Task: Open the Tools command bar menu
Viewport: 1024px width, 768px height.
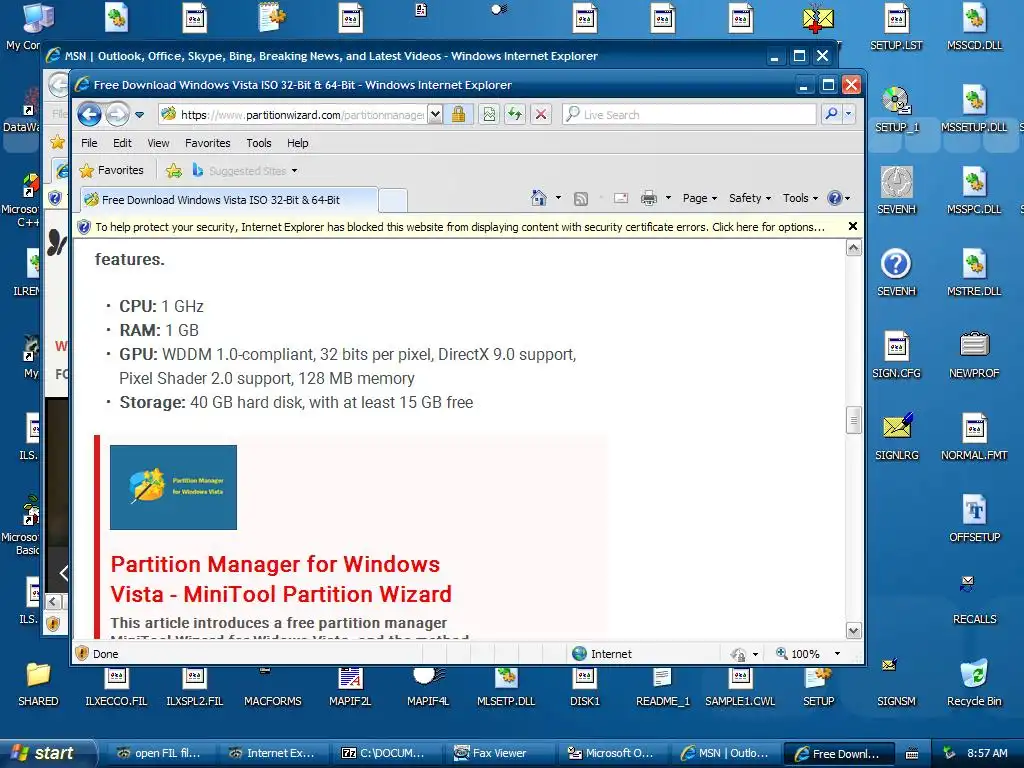Action: 800,198
